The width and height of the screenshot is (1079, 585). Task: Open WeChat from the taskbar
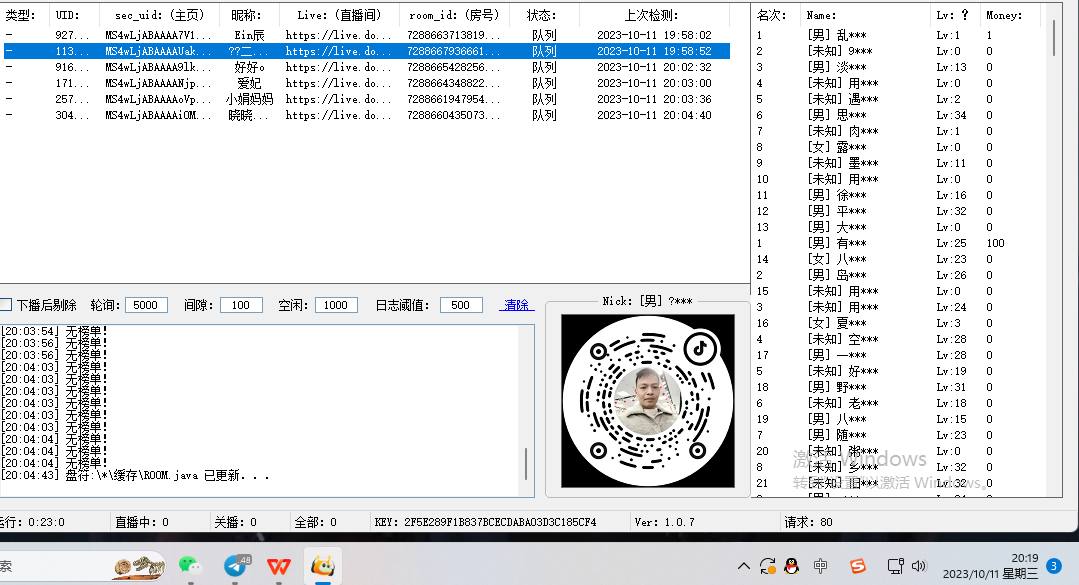189,565
